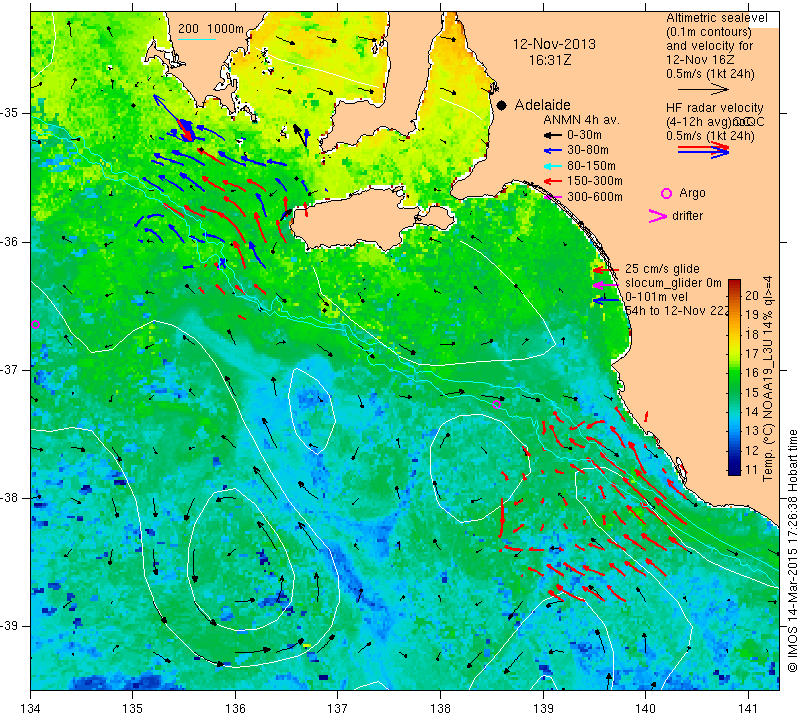The width and height of the screenshot is (800, 720).
Task: Click the 300-600m legend text
Action: [595, 197]
